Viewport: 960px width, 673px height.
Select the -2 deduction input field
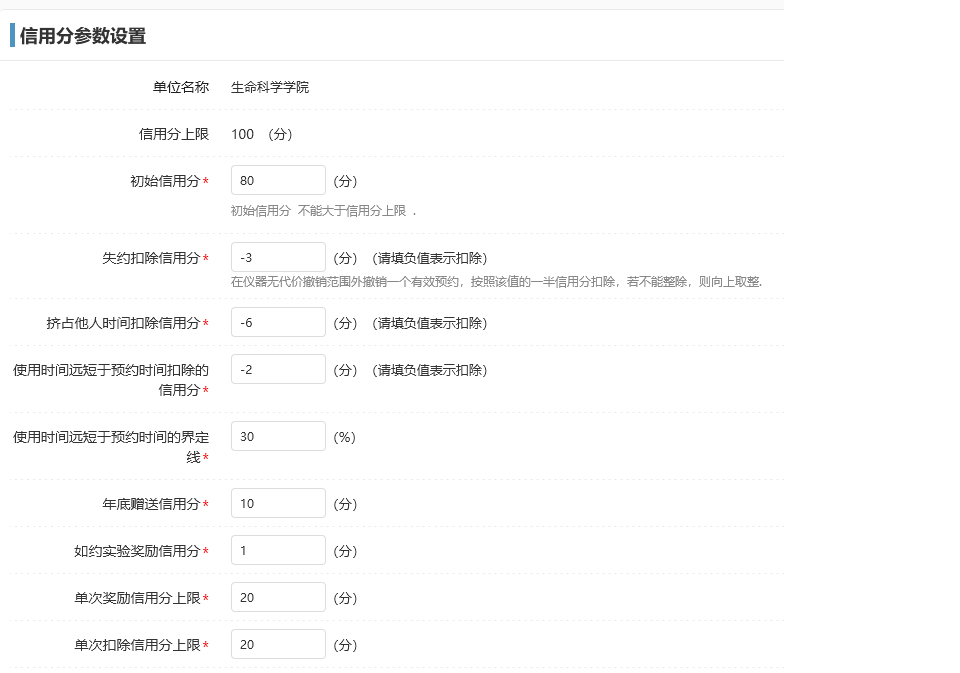click(277, 368)
